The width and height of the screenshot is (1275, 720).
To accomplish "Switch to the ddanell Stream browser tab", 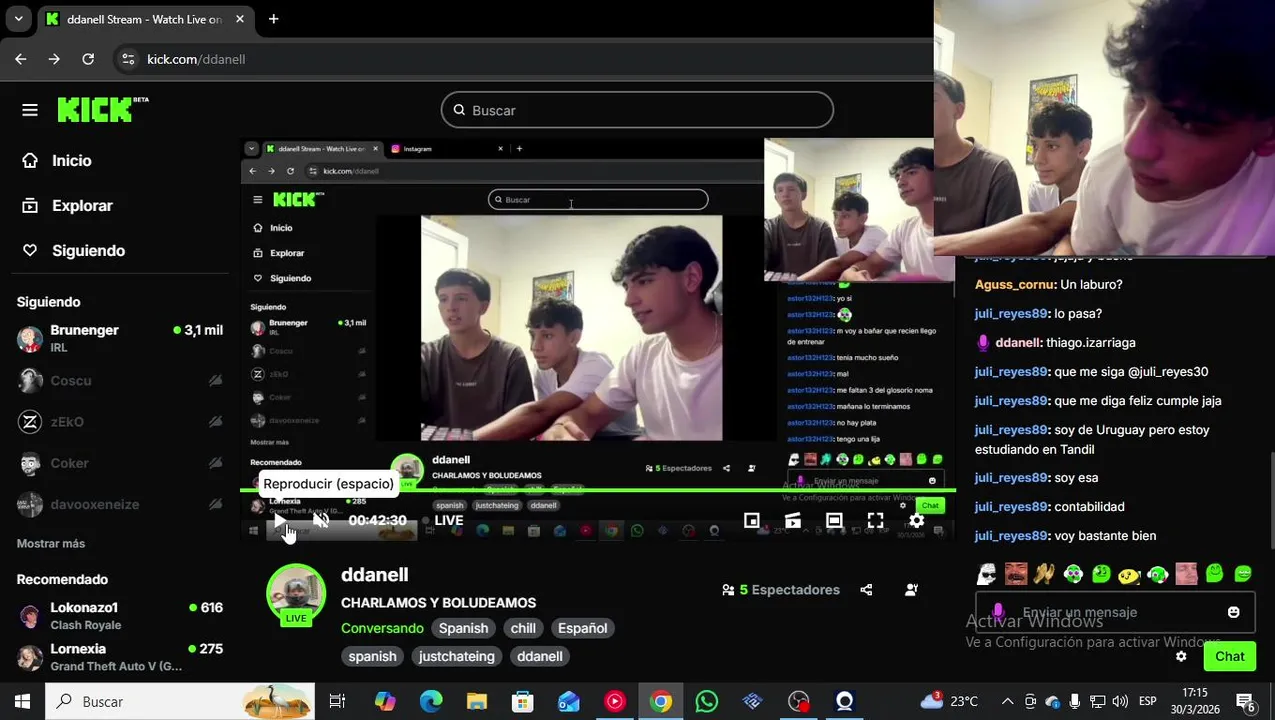I will click(144, 19).
